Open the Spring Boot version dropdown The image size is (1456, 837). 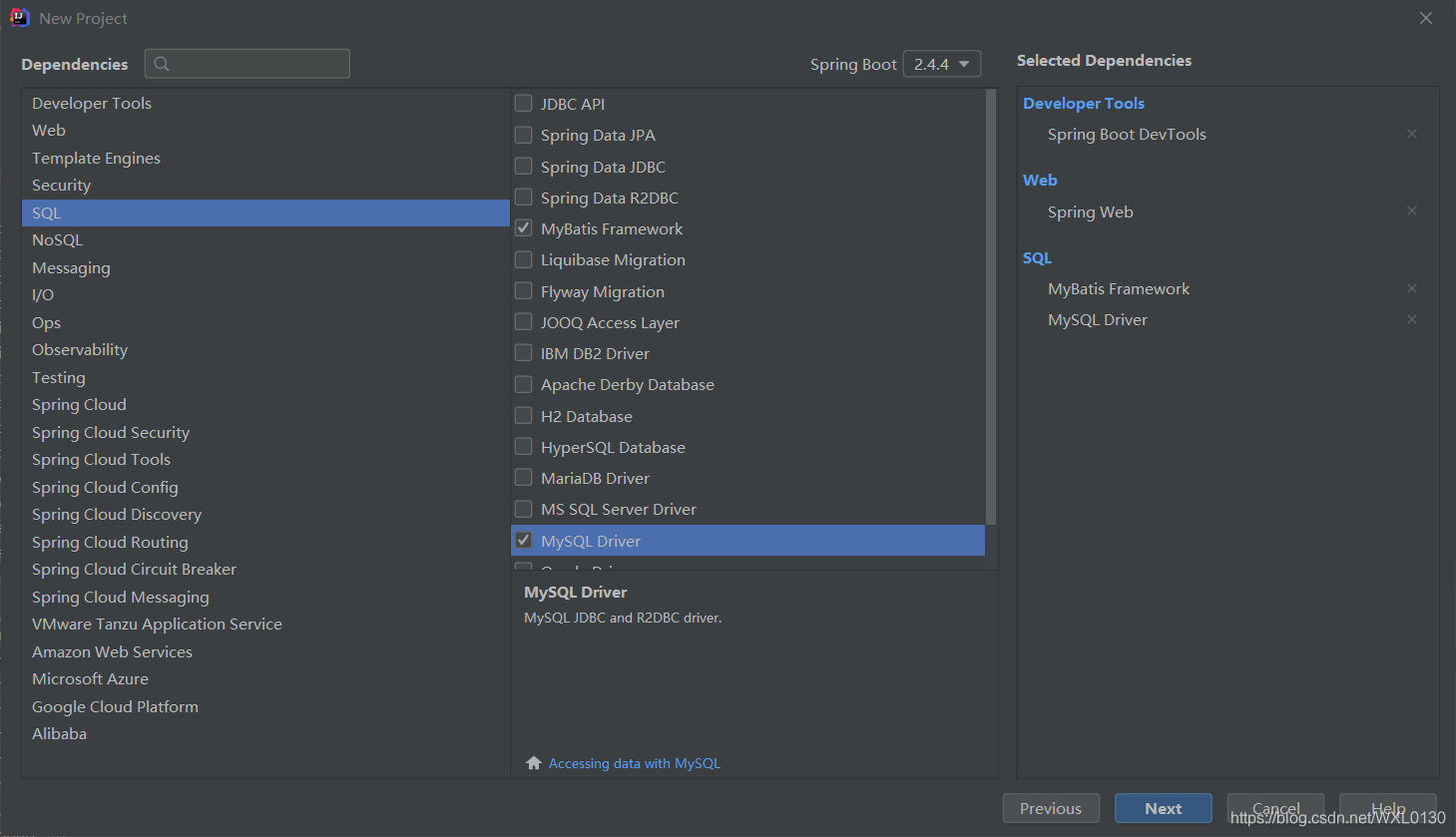942,64
